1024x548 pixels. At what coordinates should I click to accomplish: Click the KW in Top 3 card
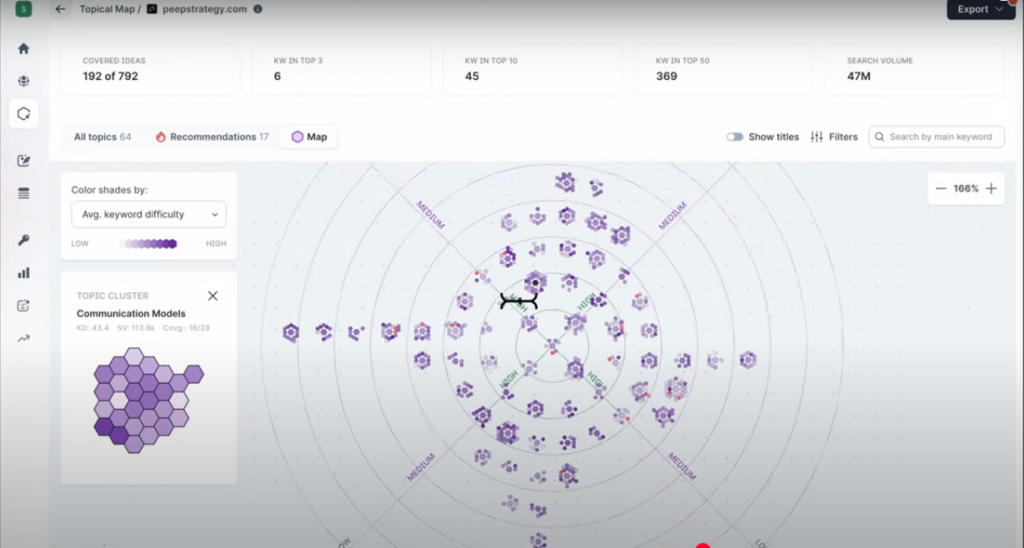tap(342, 70)
